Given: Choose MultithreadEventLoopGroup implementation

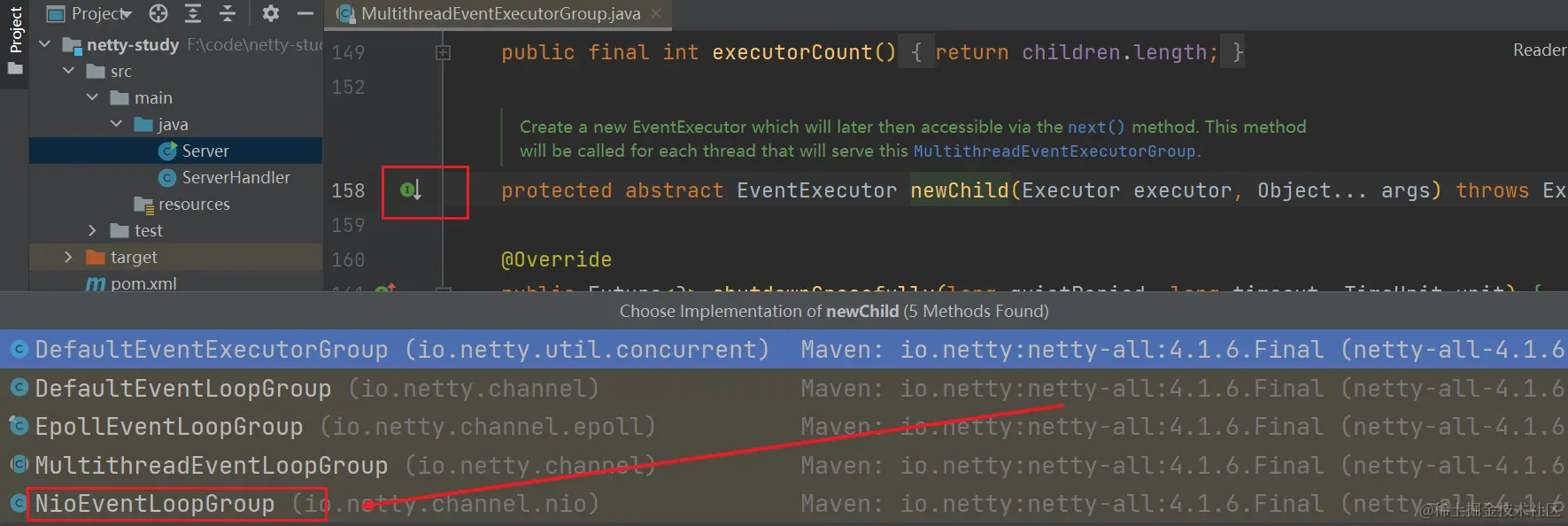Looking at the screenshot, I should pyautogui.click(x=784, y=465).
